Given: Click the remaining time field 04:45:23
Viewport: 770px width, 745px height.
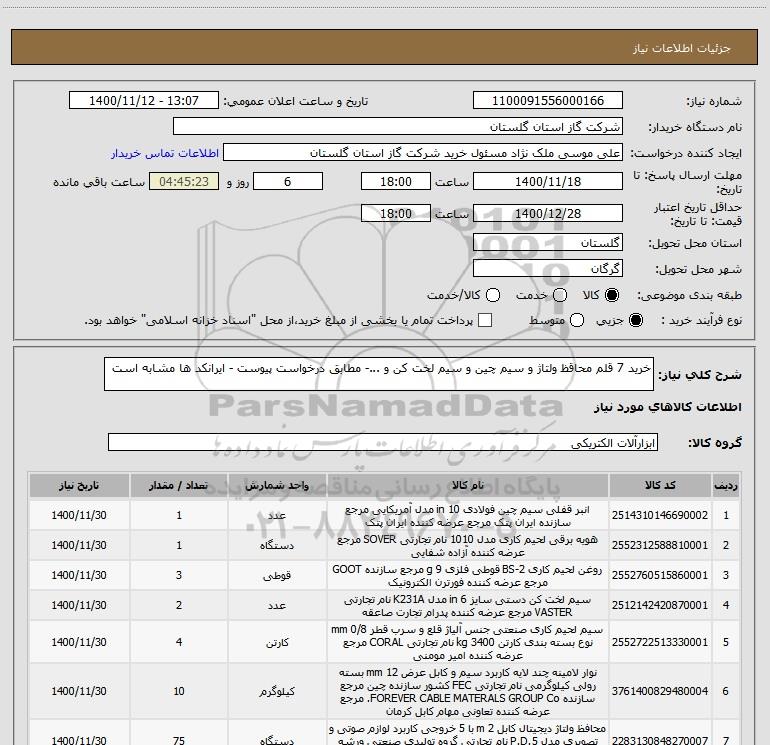Looking at the screenshot, I should (184, 182).
